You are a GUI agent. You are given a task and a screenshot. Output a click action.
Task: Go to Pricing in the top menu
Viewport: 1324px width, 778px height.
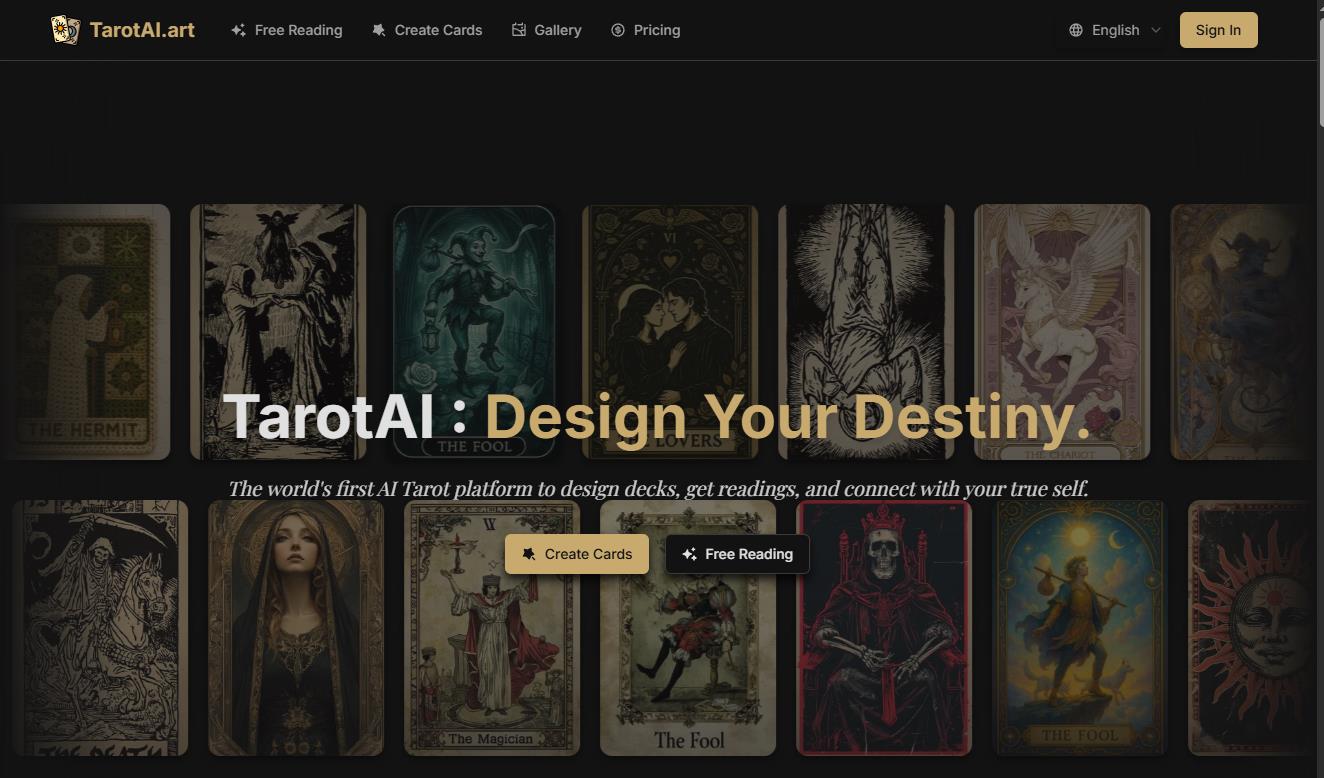646,30
